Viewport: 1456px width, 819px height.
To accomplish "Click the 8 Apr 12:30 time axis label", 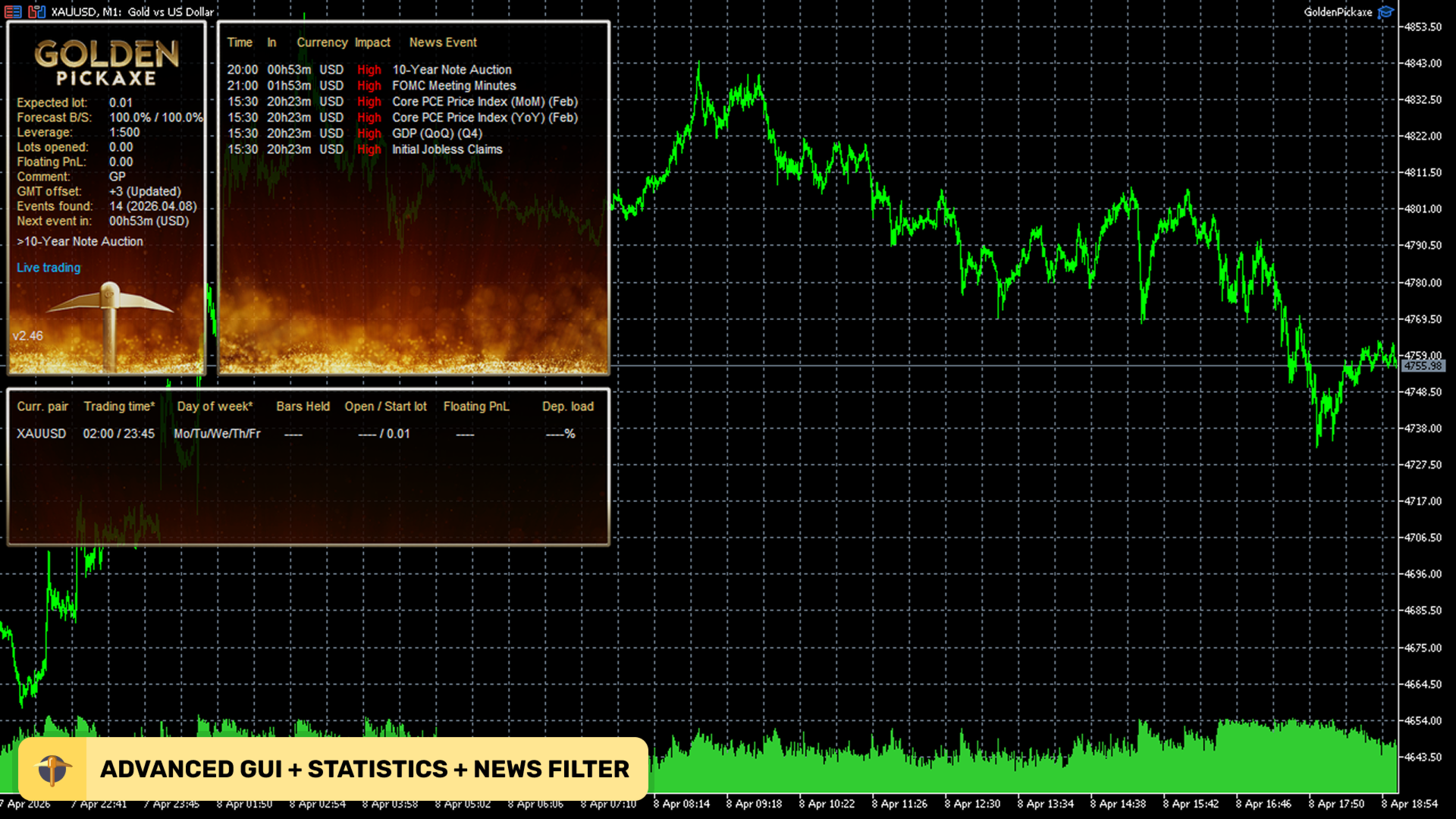I will [x=973, y=804].
